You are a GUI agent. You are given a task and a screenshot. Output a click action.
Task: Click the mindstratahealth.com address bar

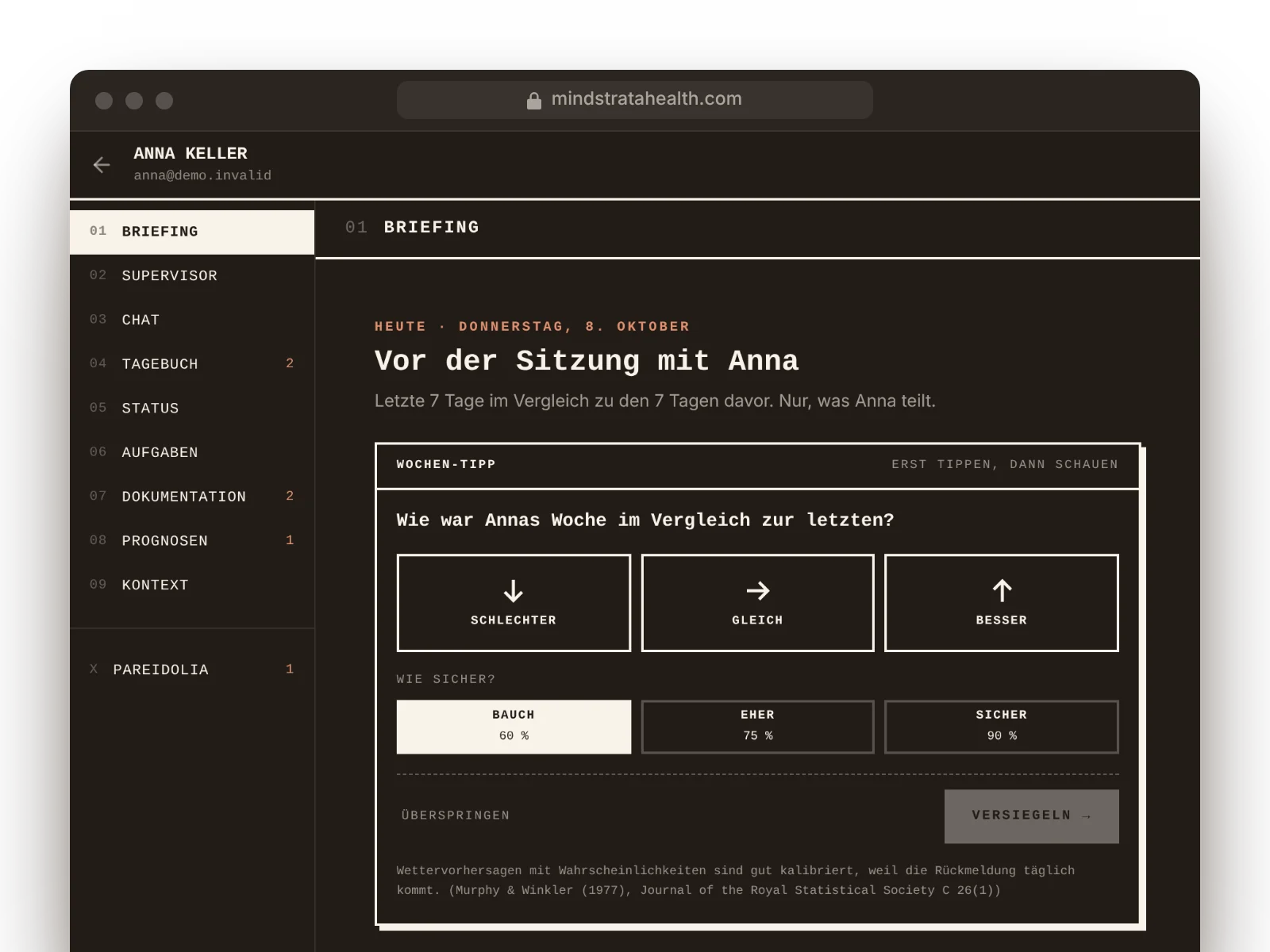635,100
